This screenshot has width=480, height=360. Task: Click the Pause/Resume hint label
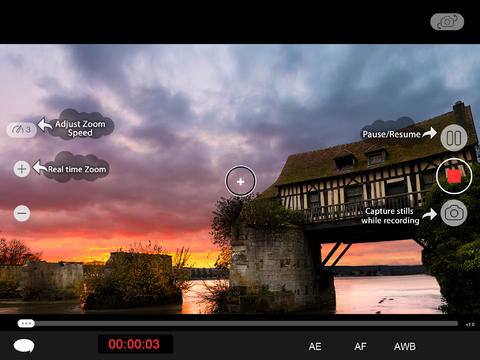pyautogui.click(x=391, y=134)
